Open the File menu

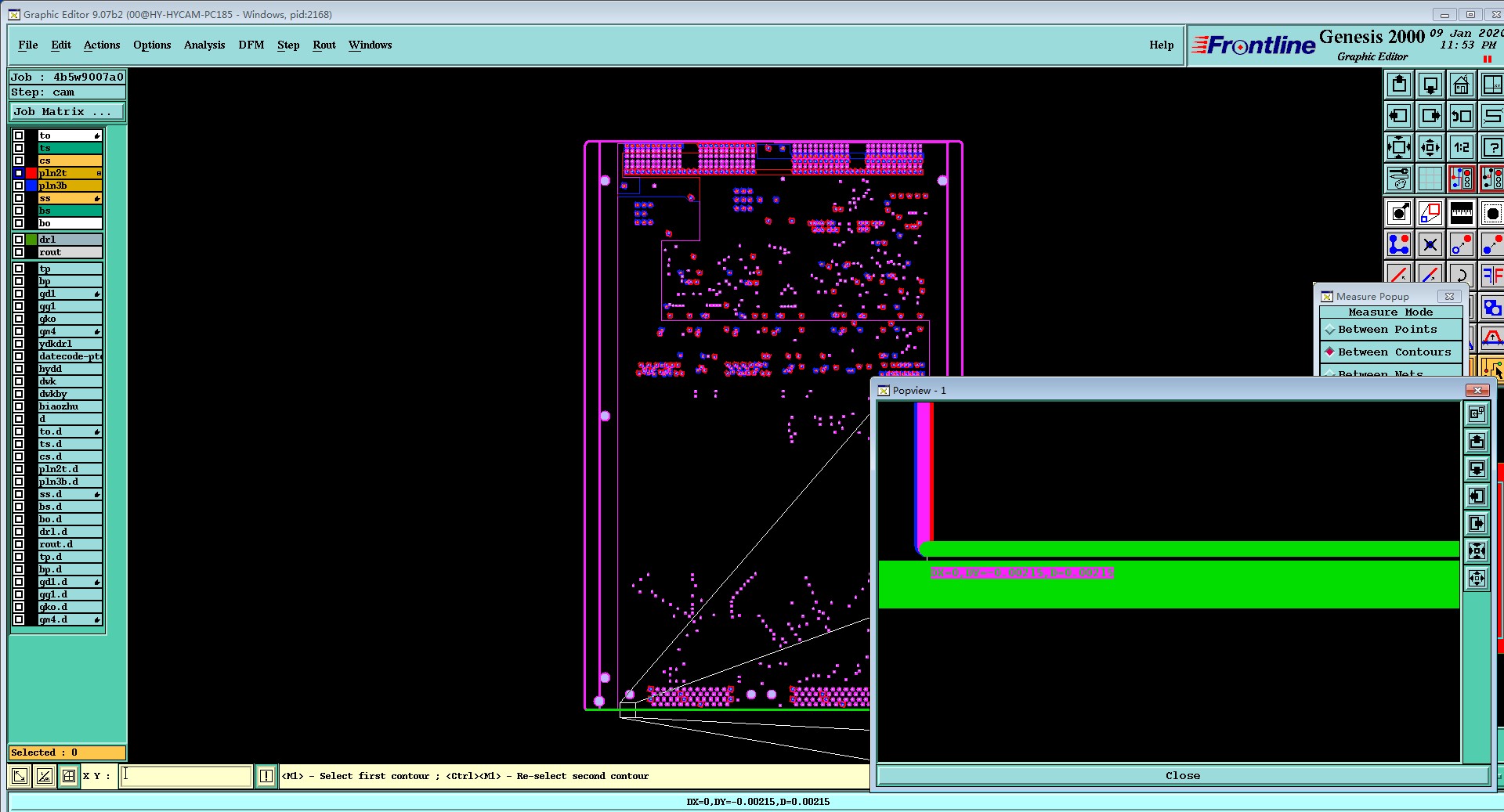coord(28,45)
